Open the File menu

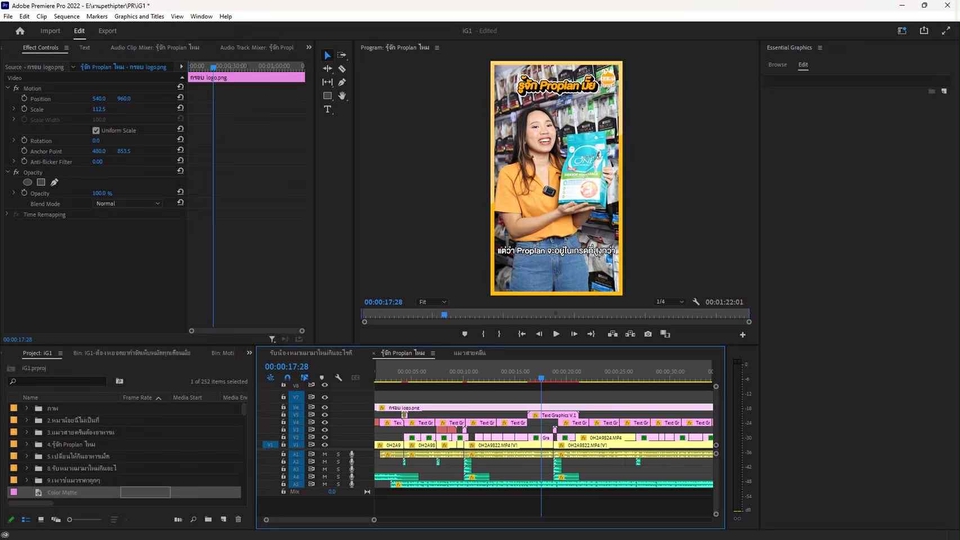click(8, 17)
